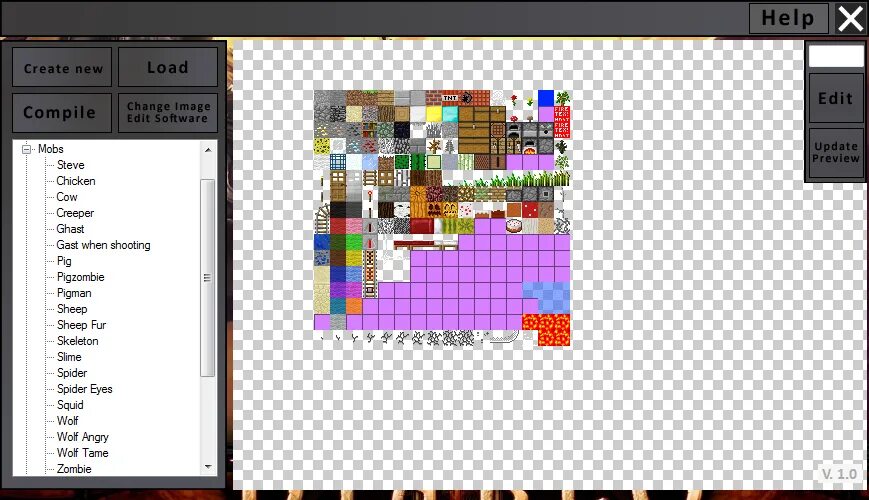Click the tree list scroll up arrow
The width and height of the screenshot is (869, 500).
[208, 150]
